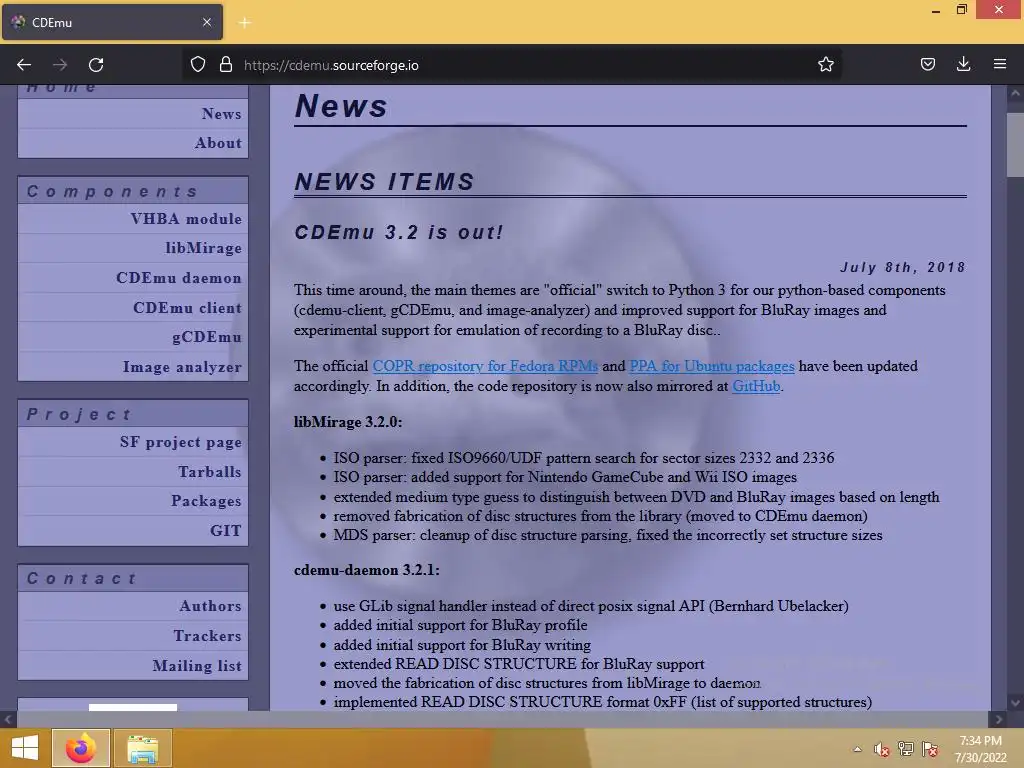Image resolution: width=1024 pixels, height=768 pixels.
Task: Click the site security padlock icon
Action: (x=226, y=64)
